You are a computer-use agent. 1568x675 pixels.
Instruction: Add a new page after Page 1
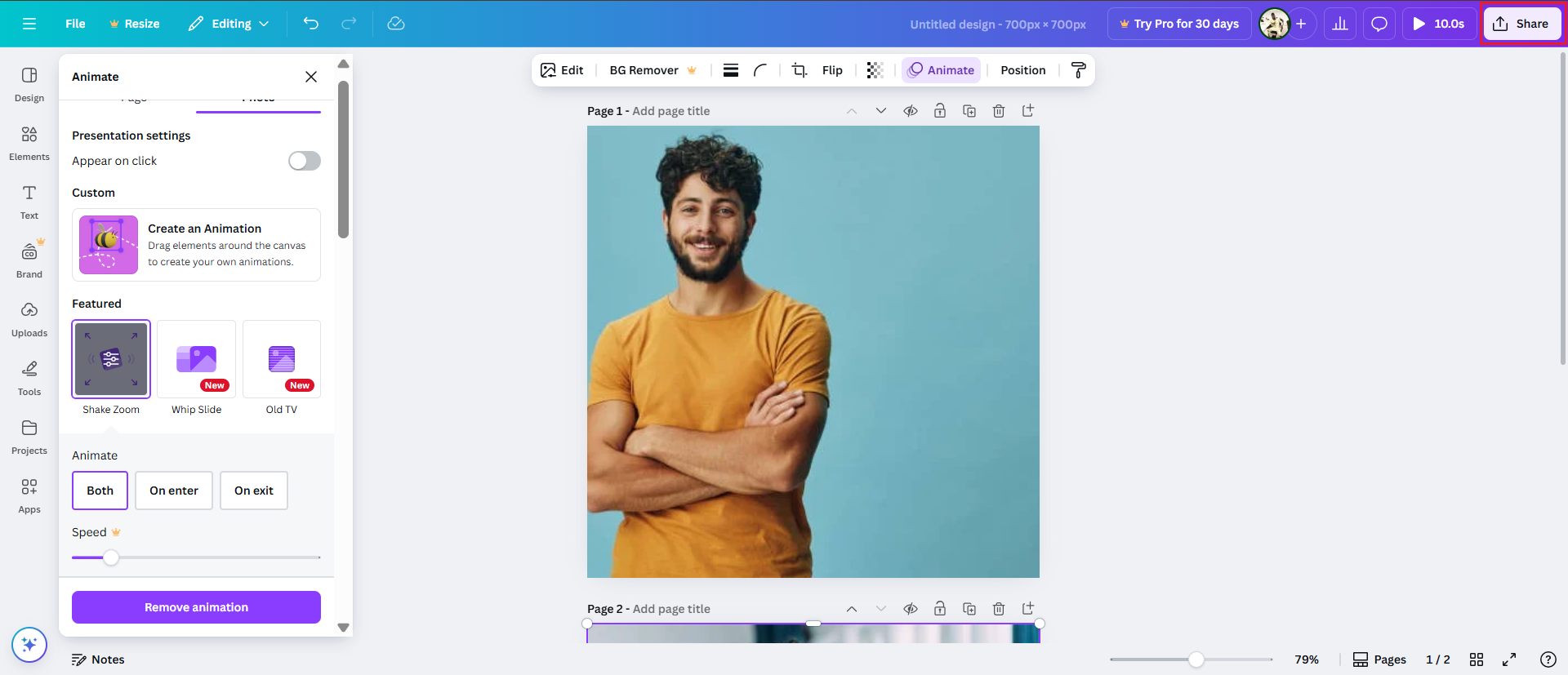(1028, 111)
